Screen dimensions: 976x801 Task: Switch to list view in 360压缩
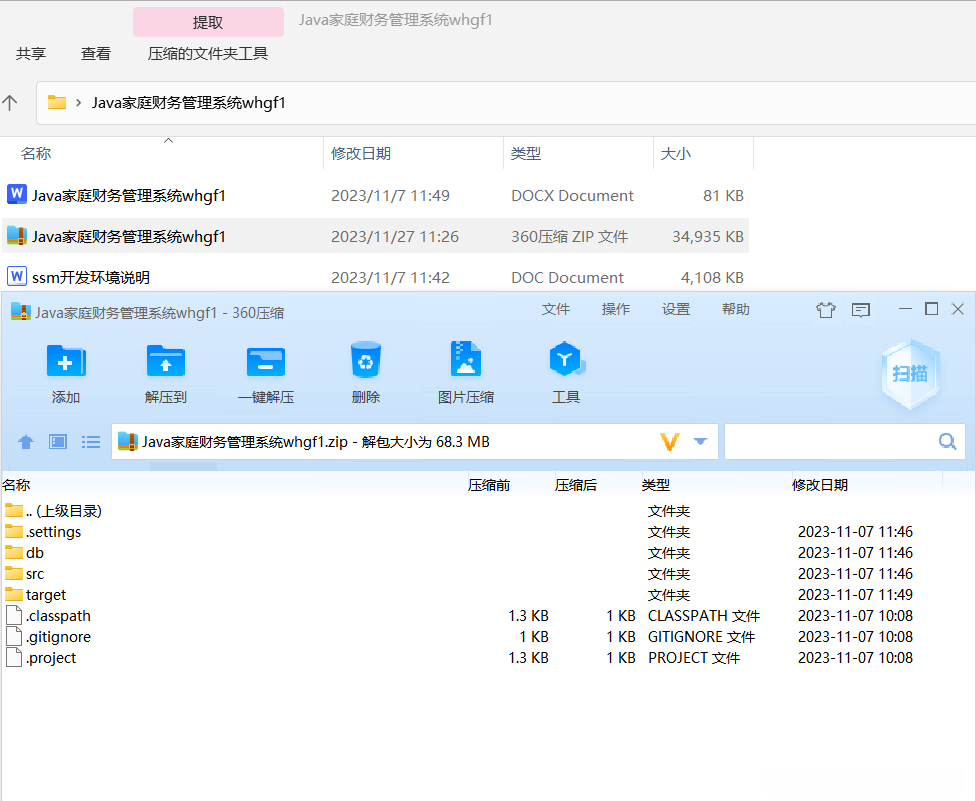click(x=91, y=442)
